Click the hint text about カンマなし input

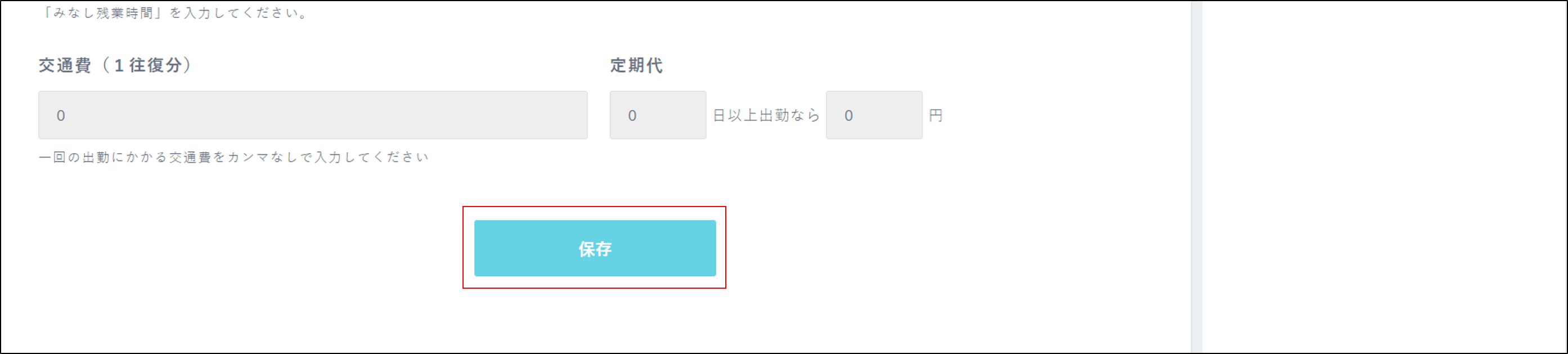tap(233, 157)
